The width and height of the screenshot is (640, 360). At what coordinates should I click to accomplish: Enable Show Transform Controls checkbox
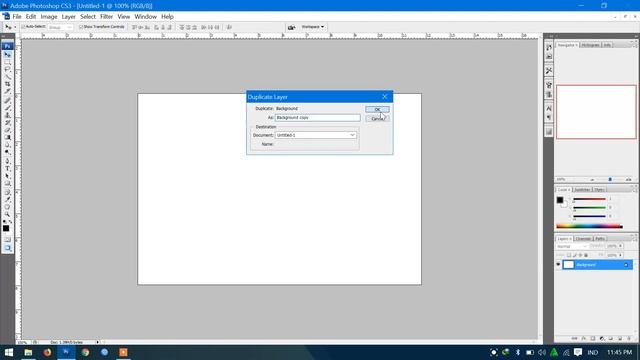pos(81,27)
